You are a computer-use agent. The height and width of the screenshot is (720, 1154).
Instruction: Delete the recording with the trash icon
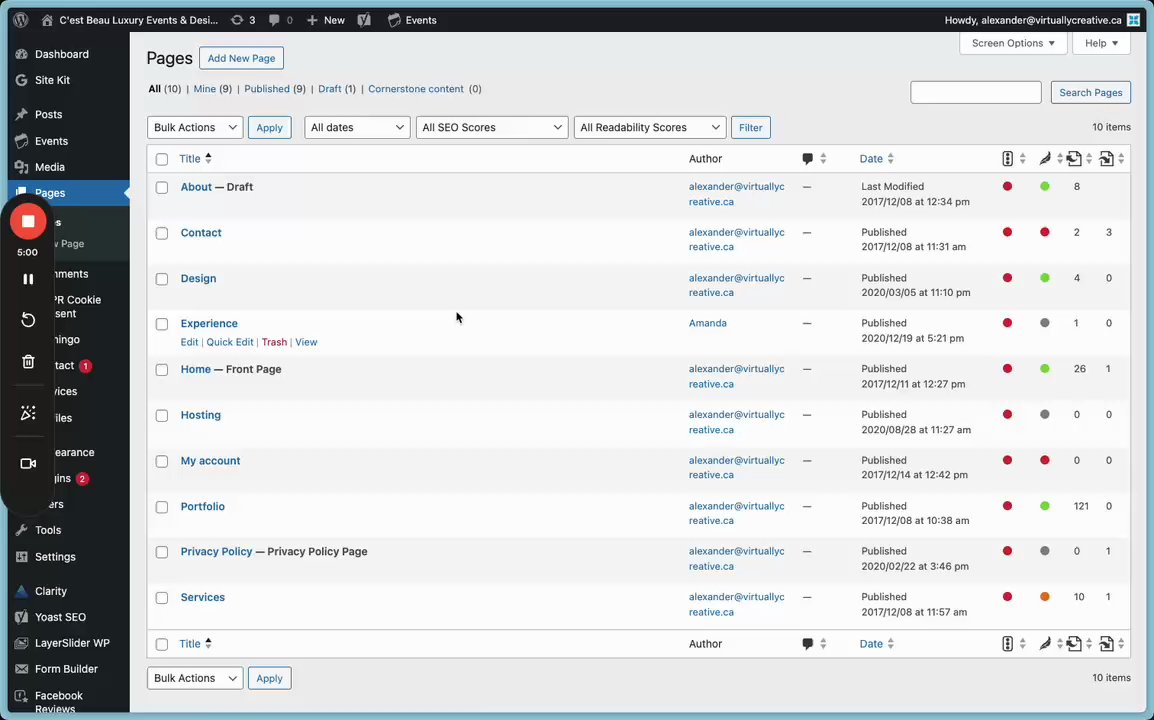(28, 361)
